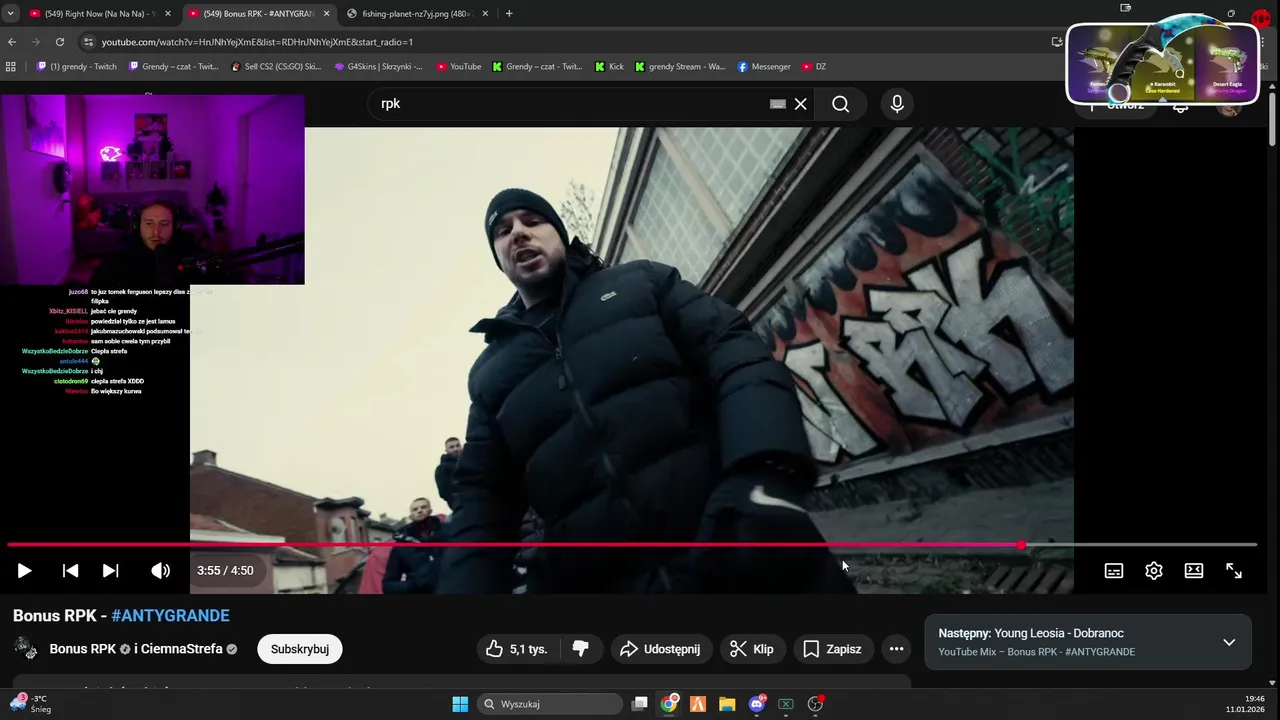Open the Udostępnij share dialog
The image size is (1280, 720).
(660, 649)
